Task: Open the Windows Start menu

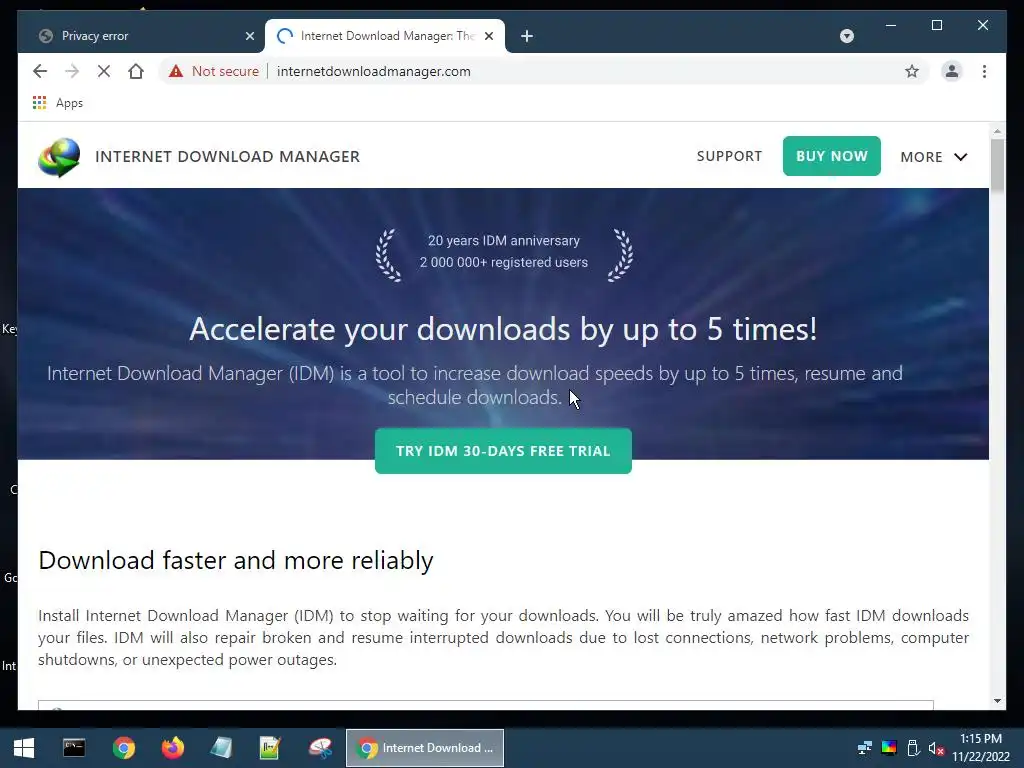Action: [x=24, y=748]
